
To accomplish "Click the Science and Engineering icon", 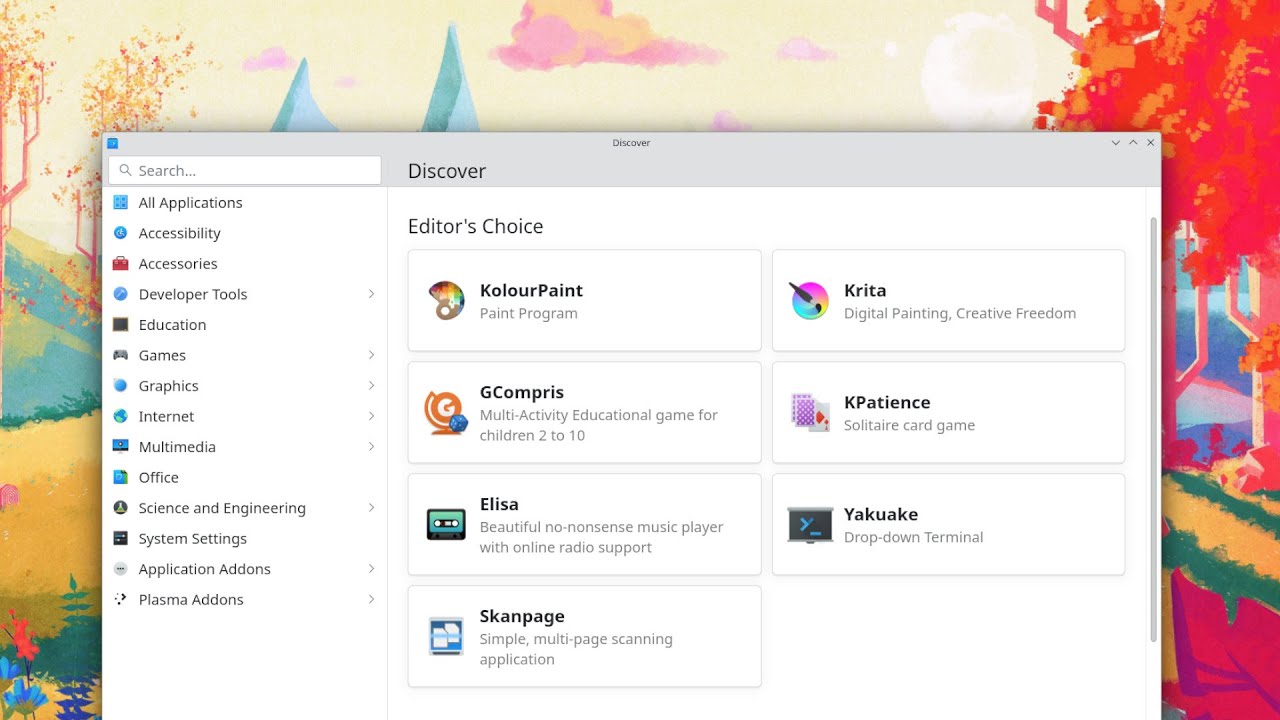I will (121, 508).
